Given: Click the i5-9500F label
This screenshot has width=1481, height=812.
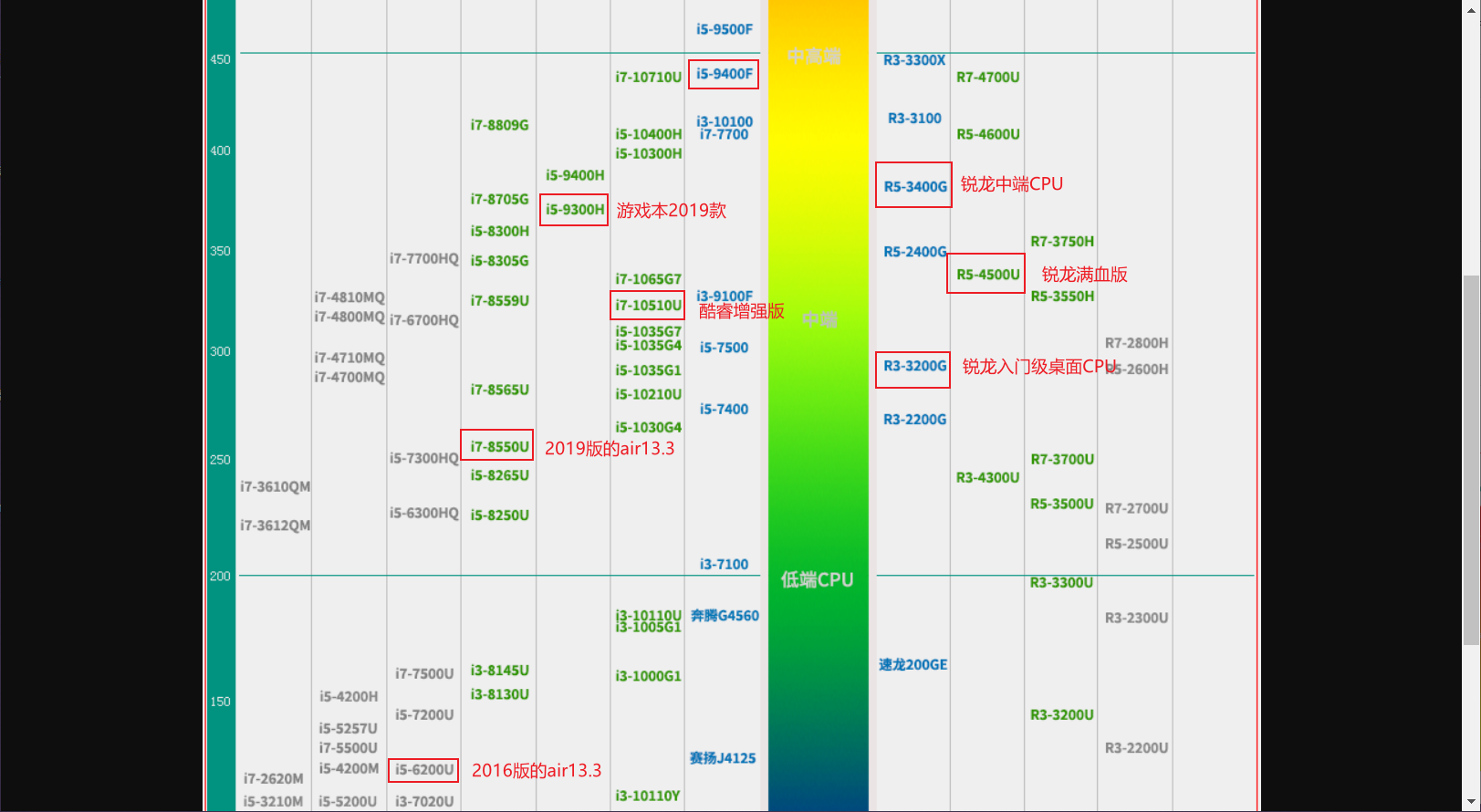Looking at the screenshot, I should (x=725, y=29).
